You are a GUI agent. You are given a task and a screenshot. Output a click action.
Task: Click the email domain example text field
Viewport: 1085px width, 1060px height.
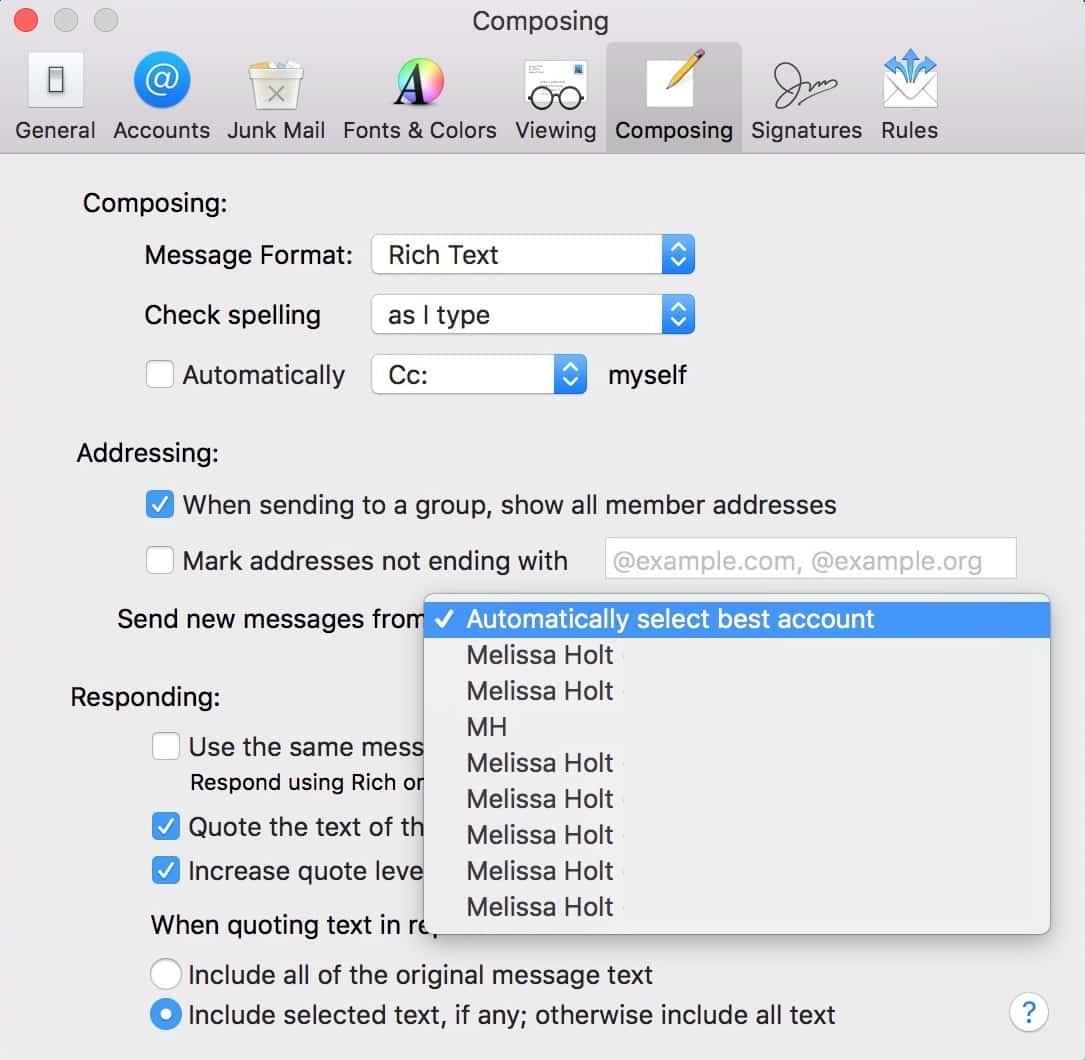coord(810,561)
